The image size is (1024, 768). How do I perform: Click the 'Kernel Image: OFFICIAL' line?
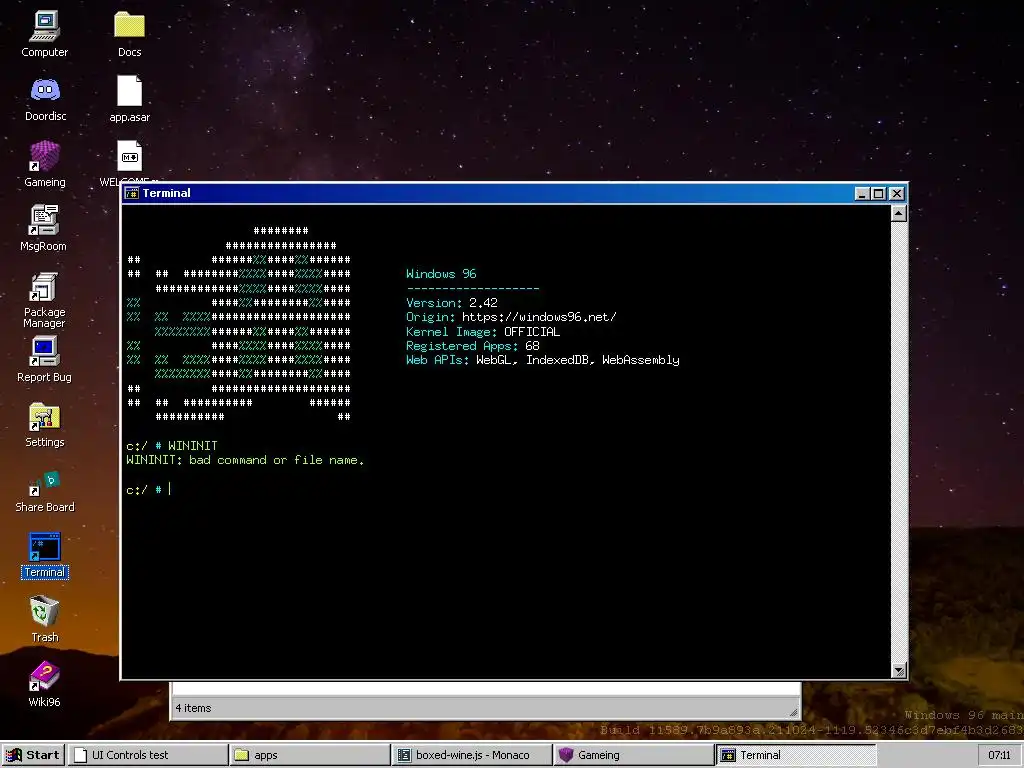click(483, 332)
